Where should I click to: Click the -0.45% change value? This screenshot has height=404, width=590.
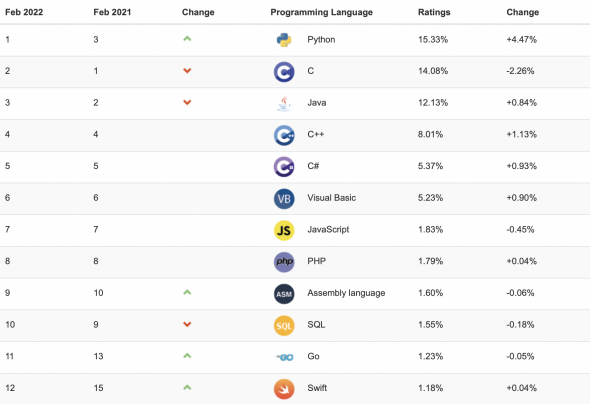[520, 229]
